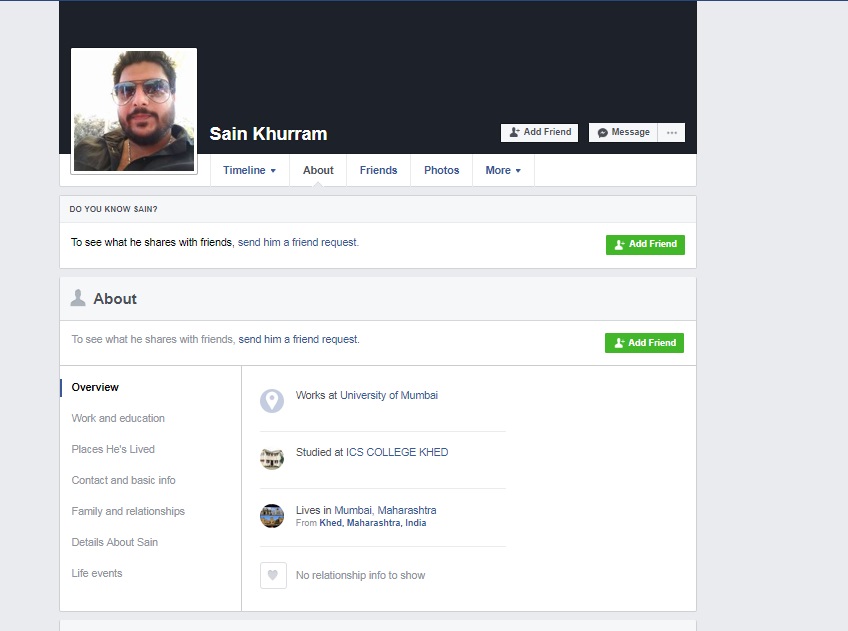Click the work location pin icon
Viewport: 848px width, 631px height.
(272, 401)
